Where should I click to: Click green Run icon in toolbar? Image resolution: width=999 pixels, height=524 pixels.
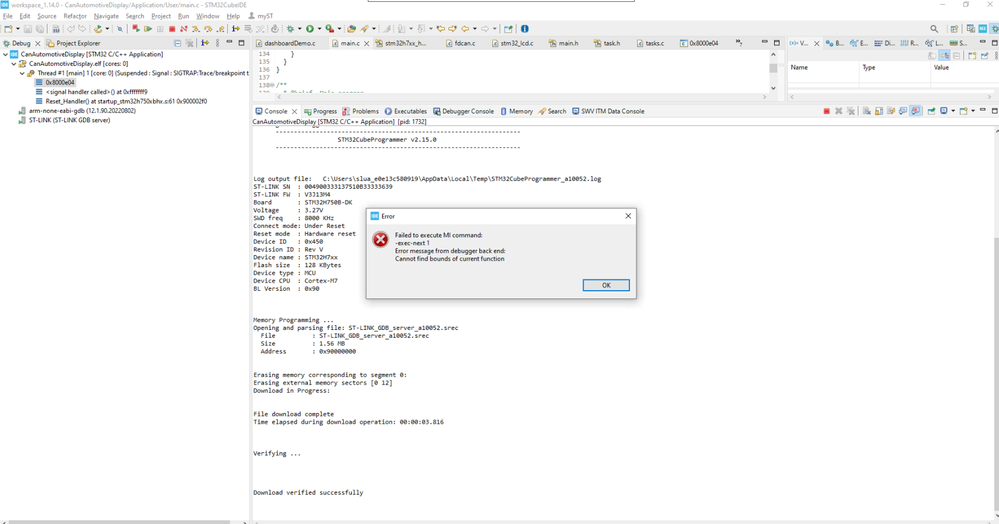point(310,29)
